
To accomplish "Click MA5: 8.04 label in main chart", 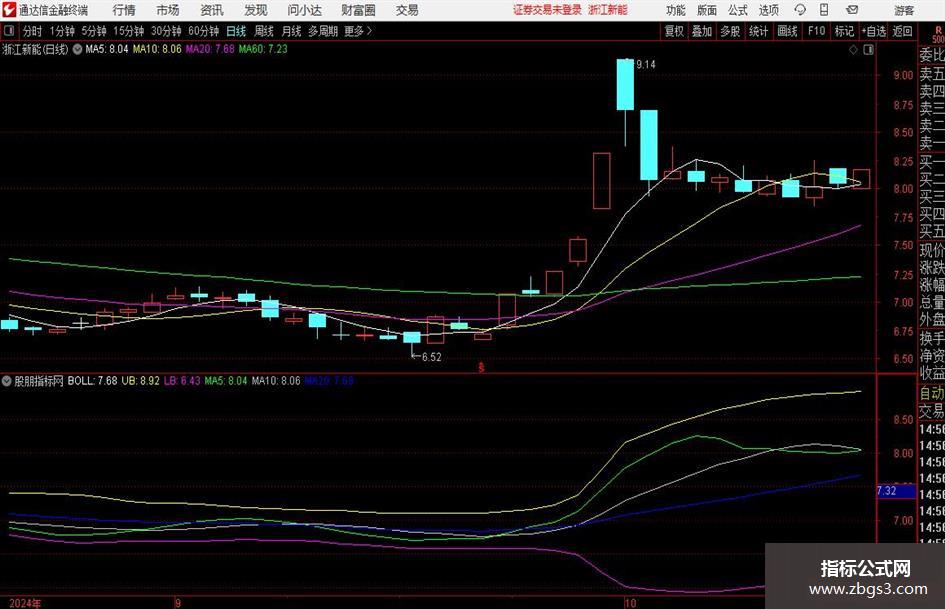I will (x=107, y=49).
